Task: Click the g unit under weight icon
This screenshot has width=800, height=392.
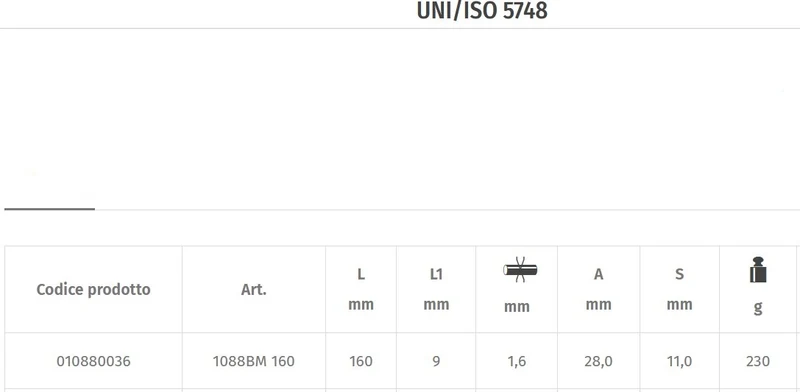Action: click(x=758, y=308)
